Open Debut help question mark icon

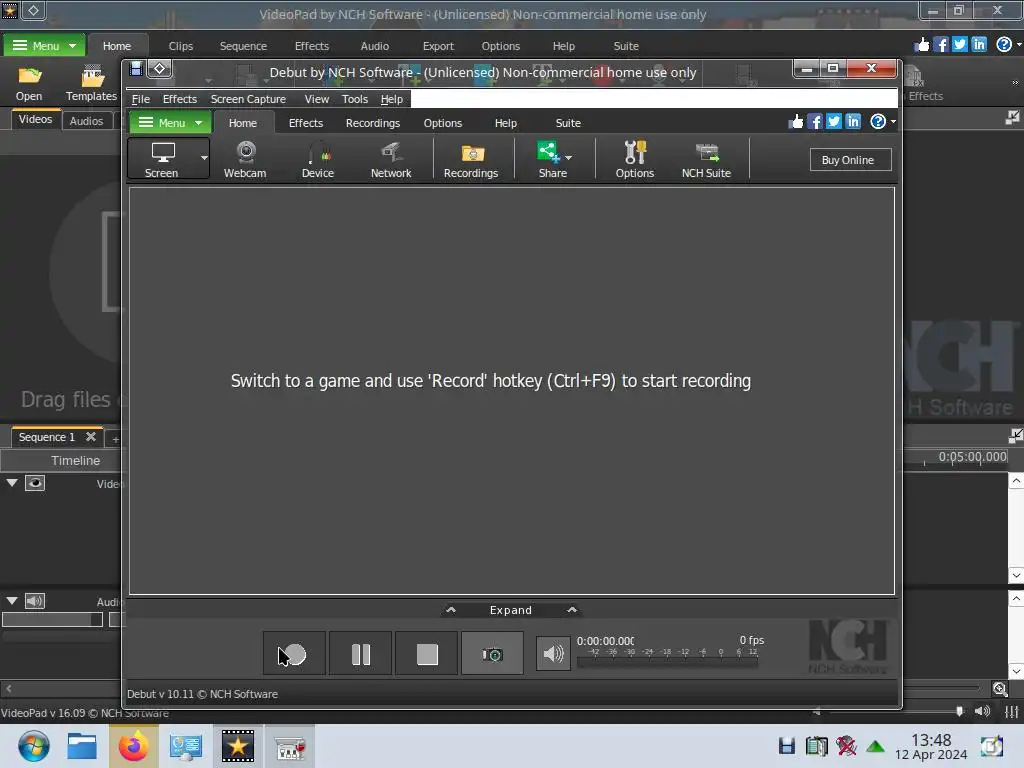[x=878, y=121]
